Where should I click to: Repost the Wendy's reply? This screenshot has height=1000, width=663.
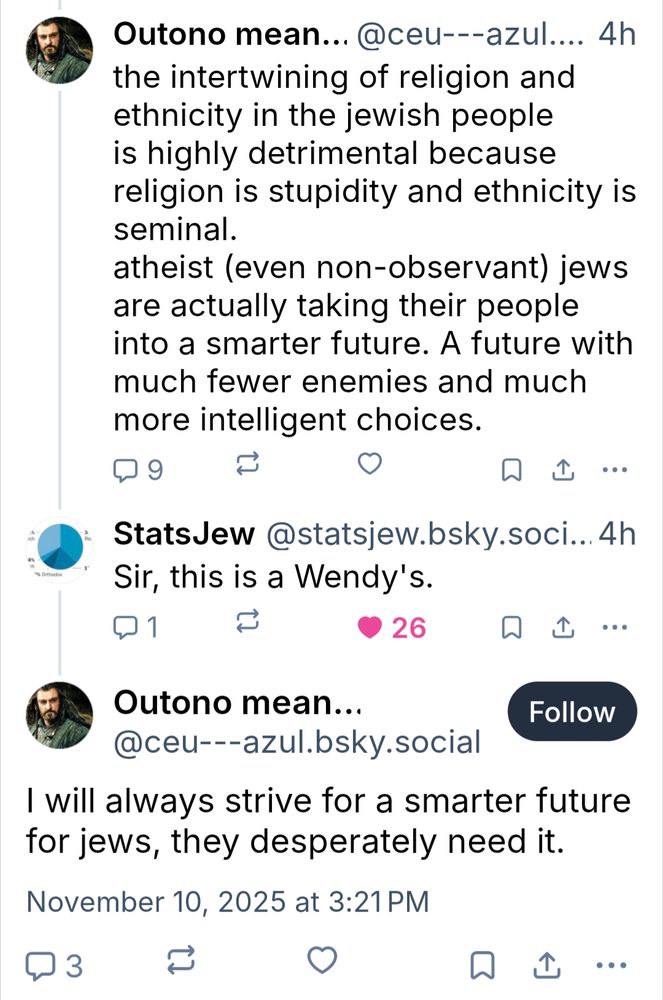click(248, 624)
